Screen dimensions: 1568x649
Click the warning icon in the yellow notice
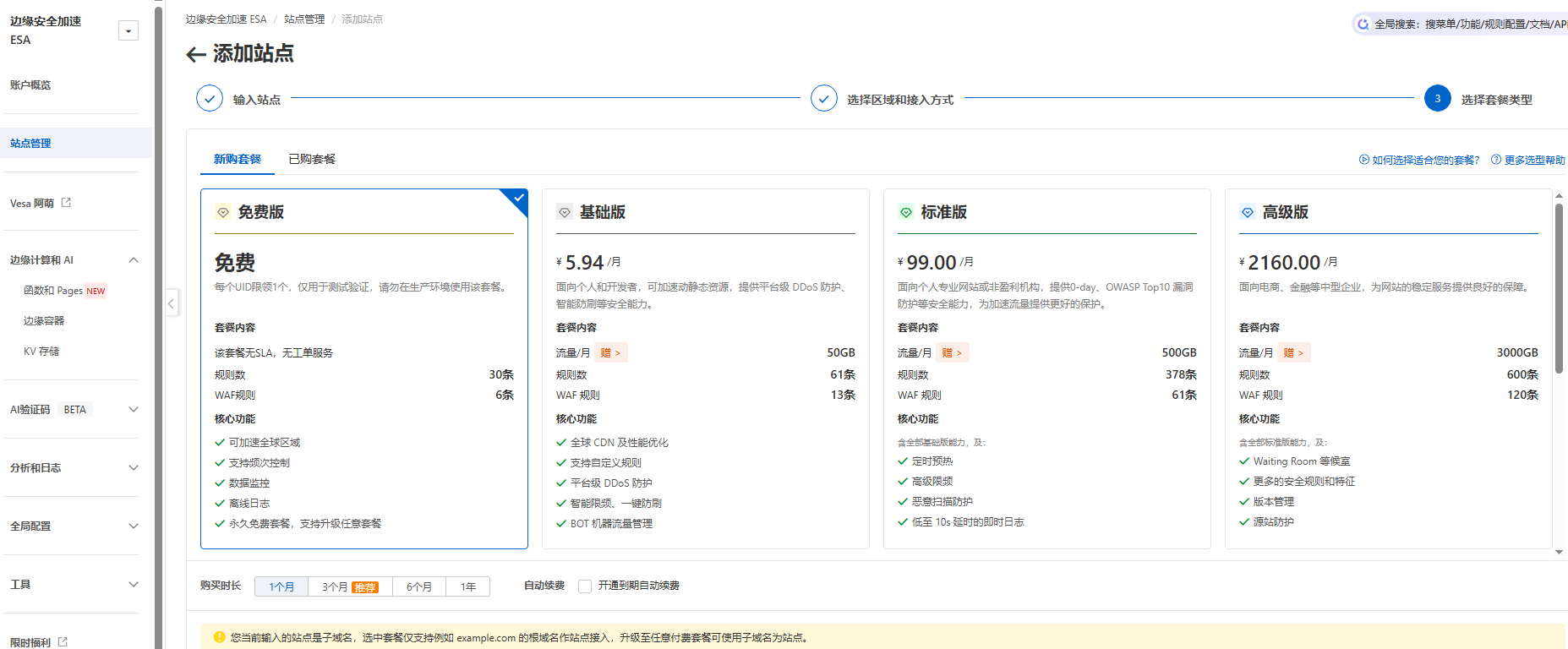coord(220,637)
